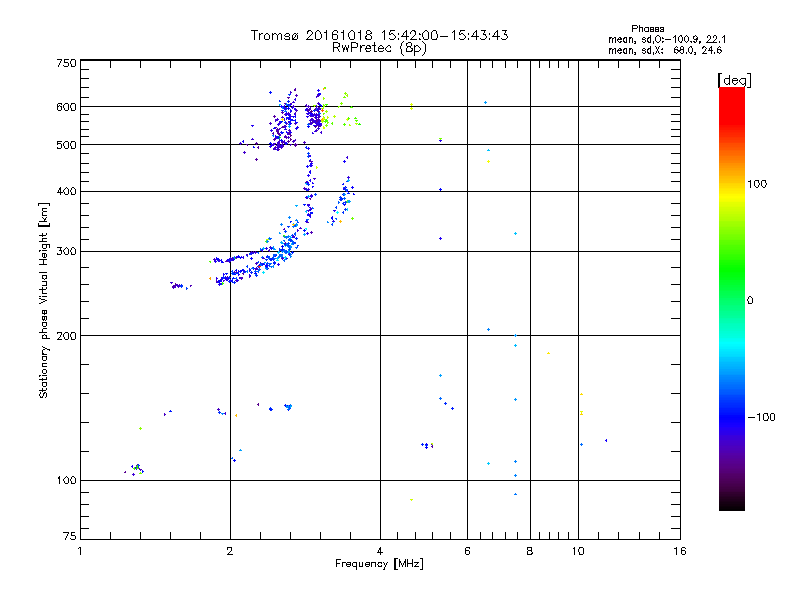Viewport: 800px width, 600px height.
Task: Click colorbar tick label '100'
Action: 757,184
